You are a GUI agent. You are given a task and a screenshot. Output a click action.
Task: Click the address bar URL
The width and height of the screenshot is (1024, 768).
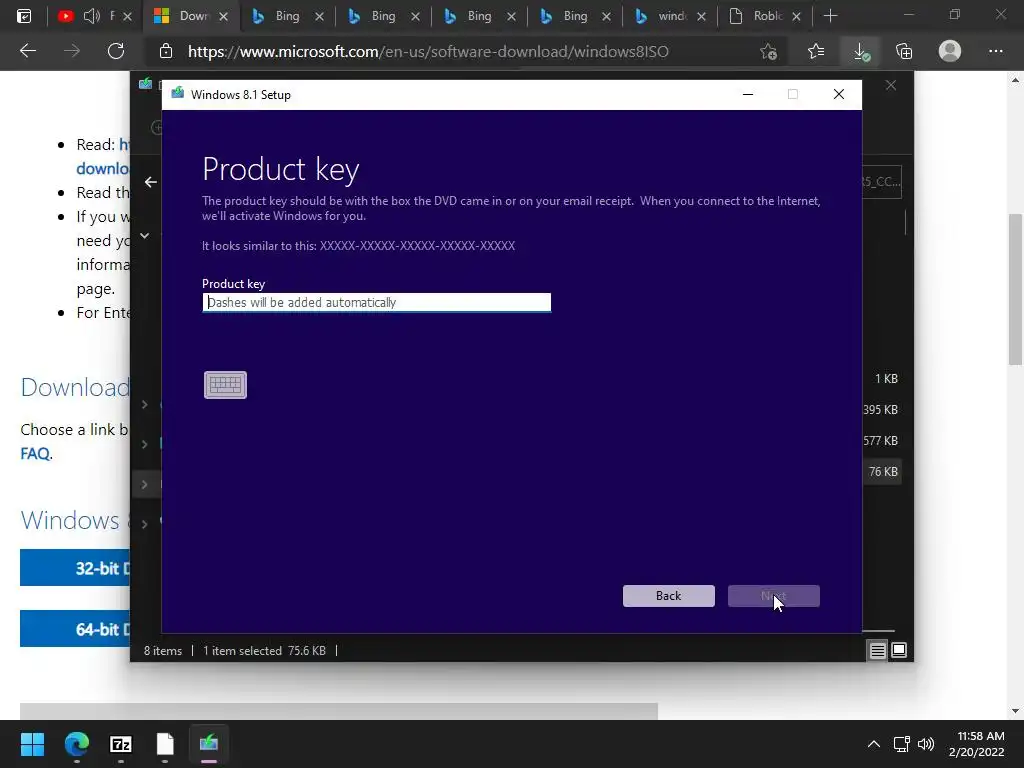point(428,52)
